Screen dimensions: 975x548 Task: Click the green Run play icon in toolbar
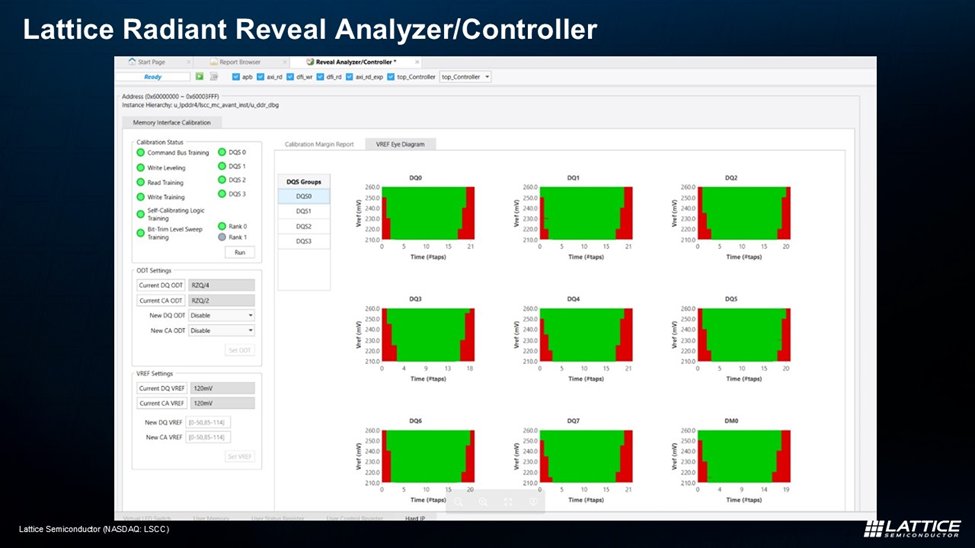(200, 76)
